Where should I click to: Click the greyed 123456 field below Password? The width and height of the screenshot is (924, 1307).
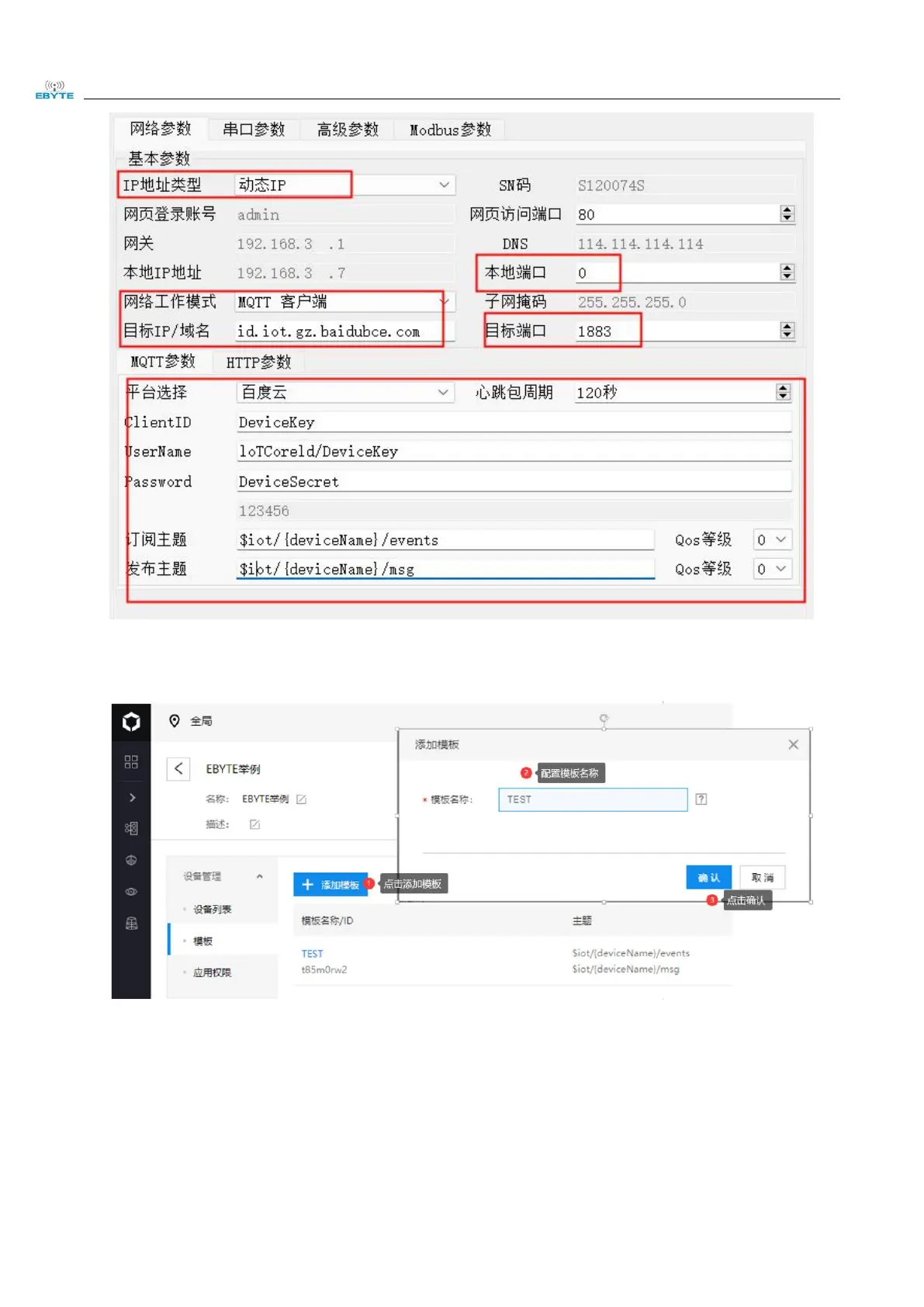coord(514,511)
